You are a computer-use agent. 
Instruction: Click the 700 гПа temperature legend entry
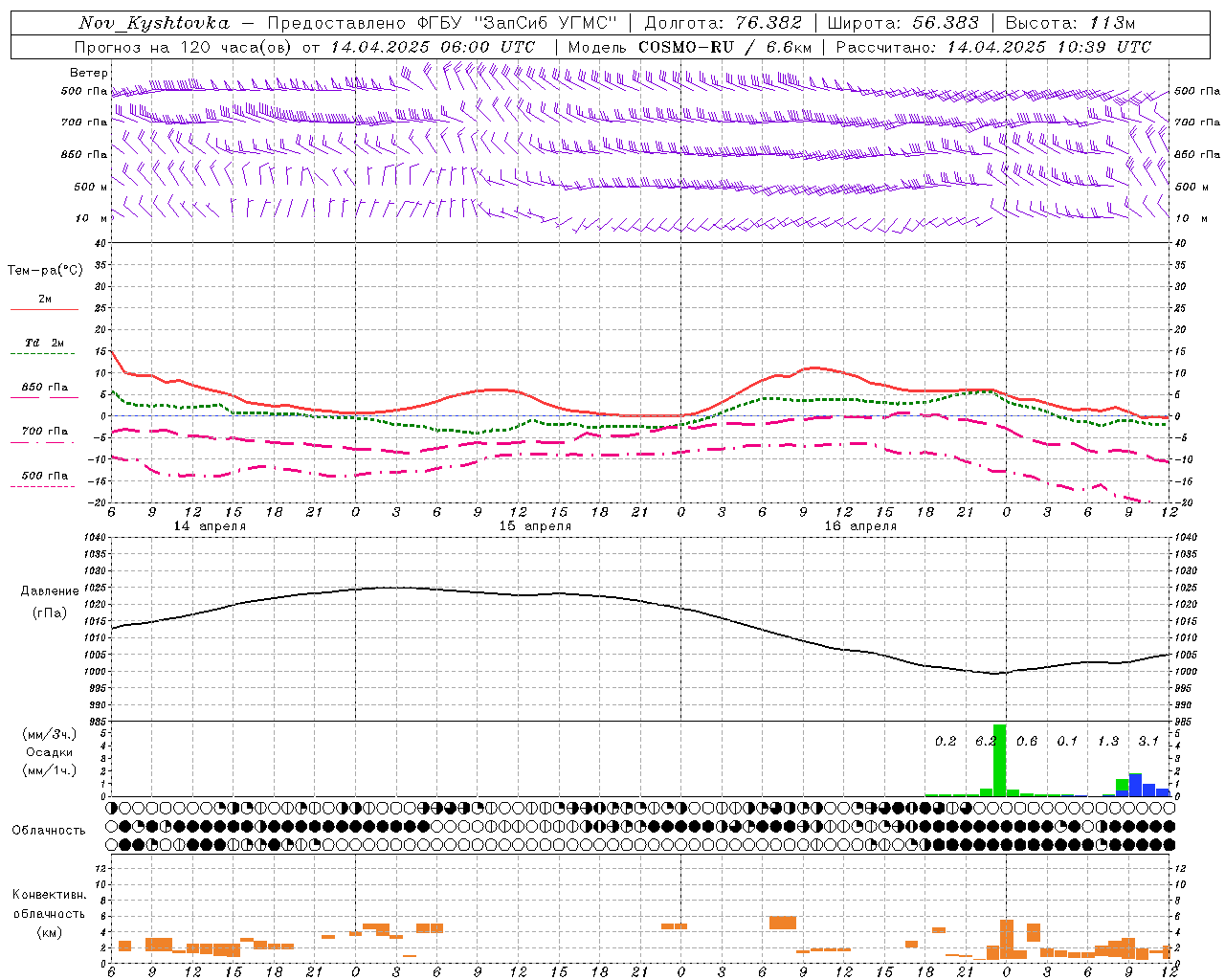(44, 432)
